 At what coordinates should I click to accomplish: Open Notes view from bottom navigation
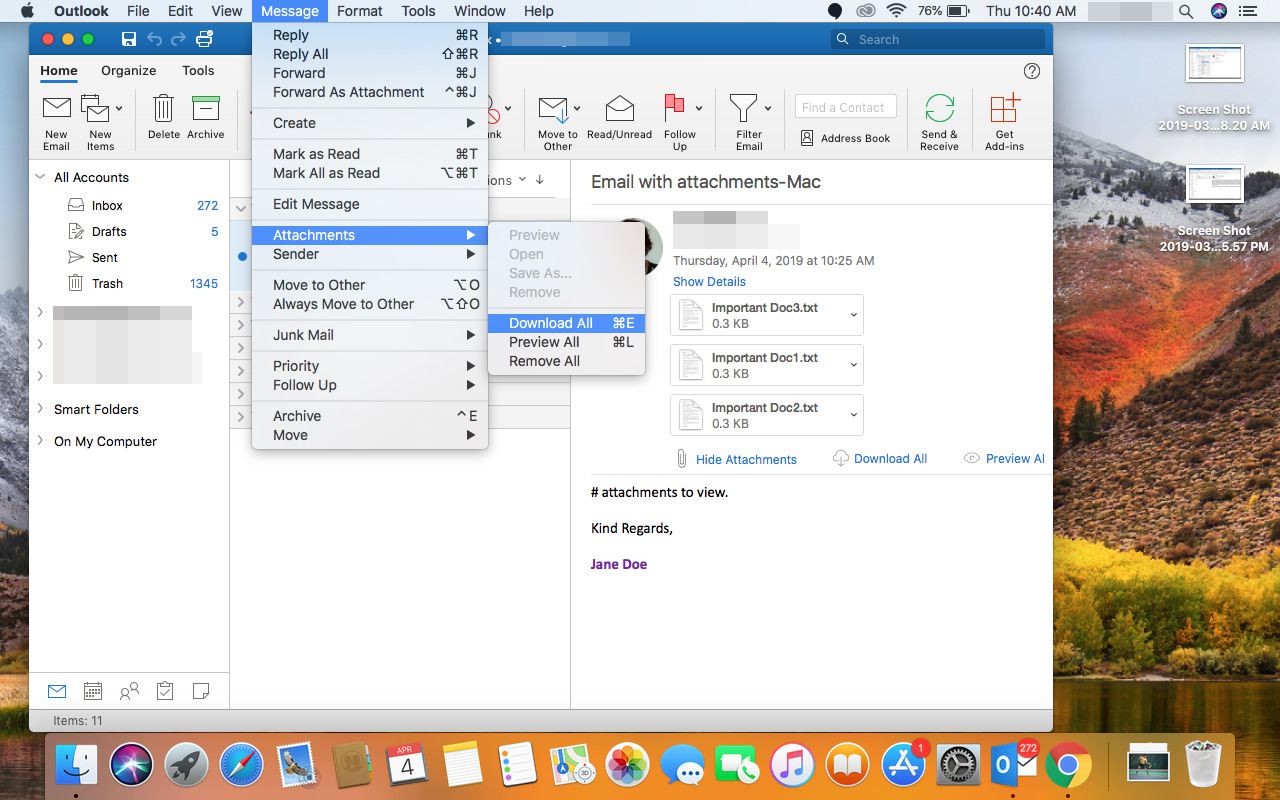click(x=201, y=691)
